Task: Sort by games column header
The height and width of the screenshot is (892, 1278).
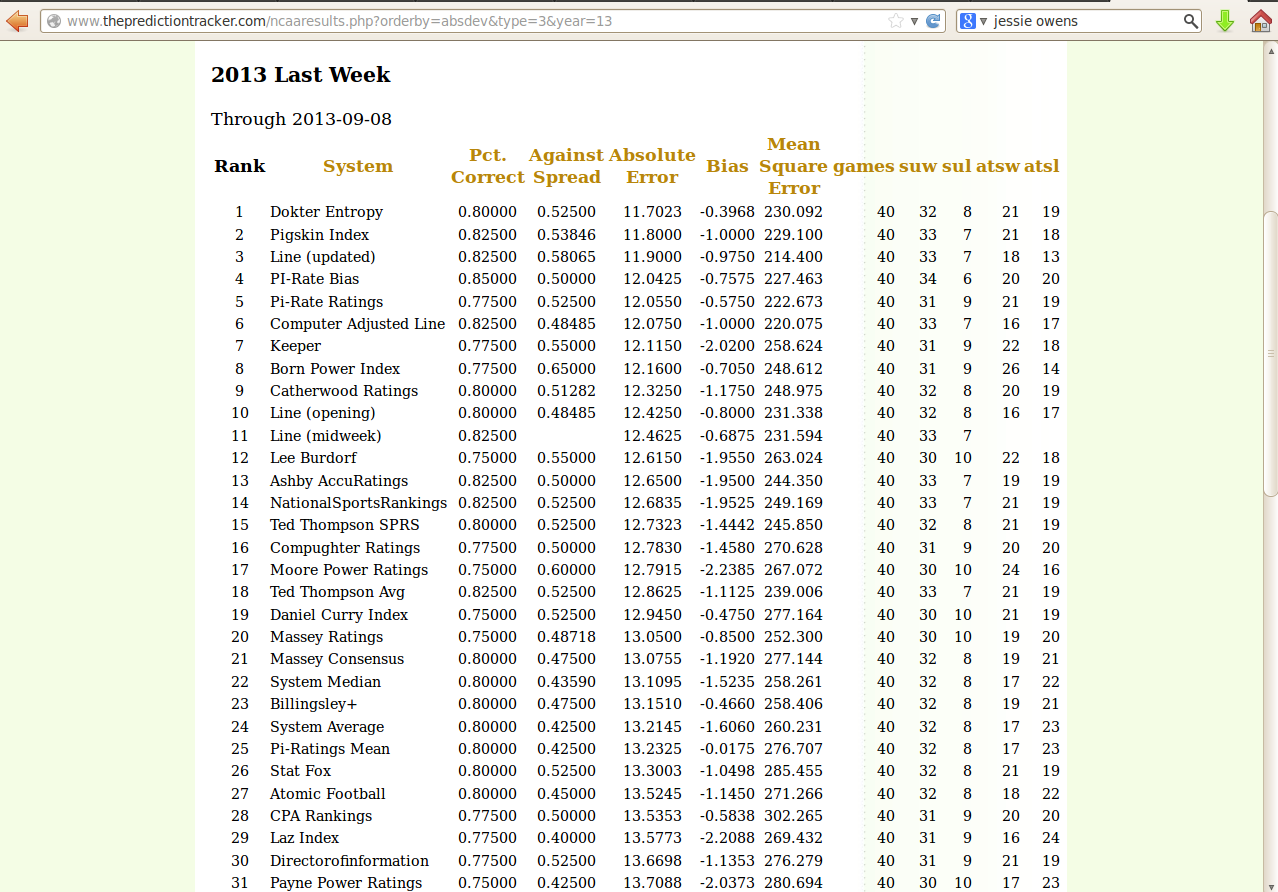Action: [x=864, y=166]
